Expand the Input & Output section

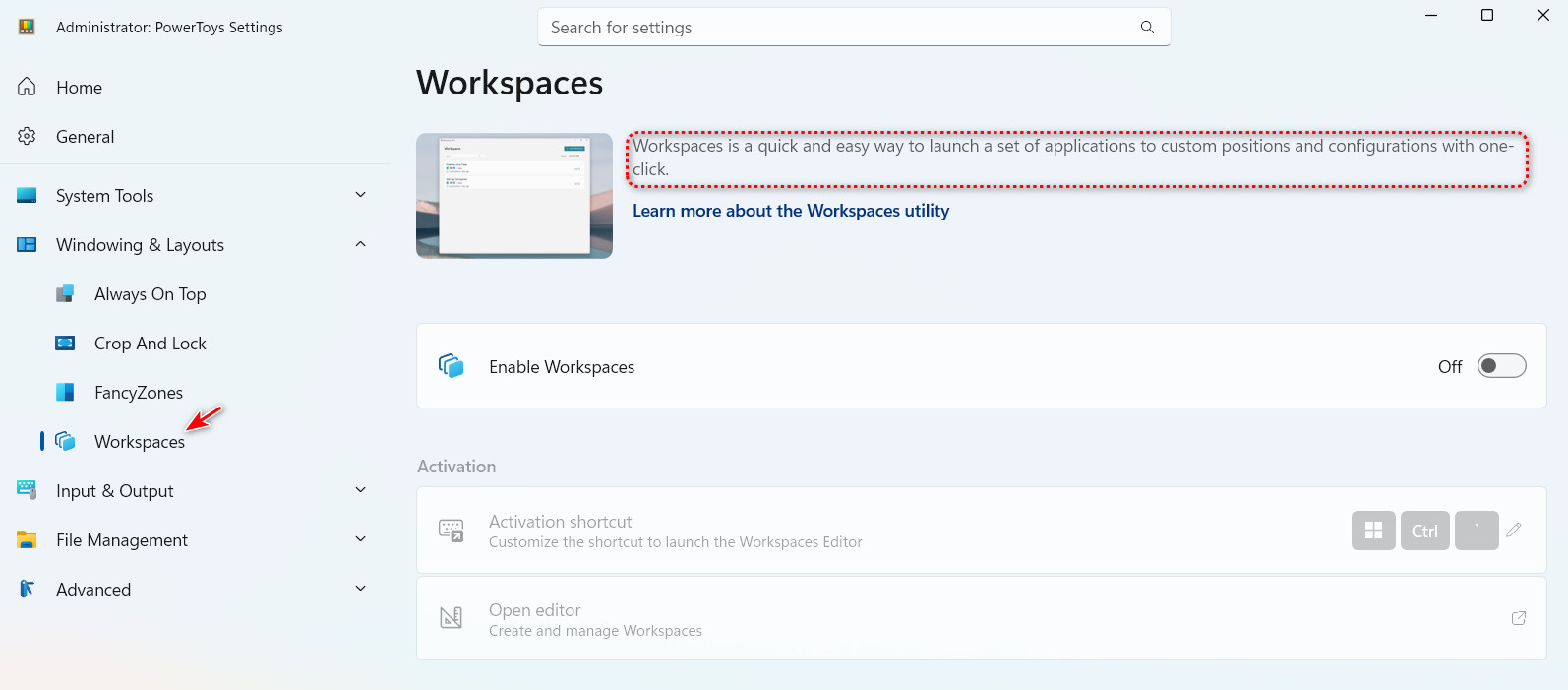pos(360,490)
